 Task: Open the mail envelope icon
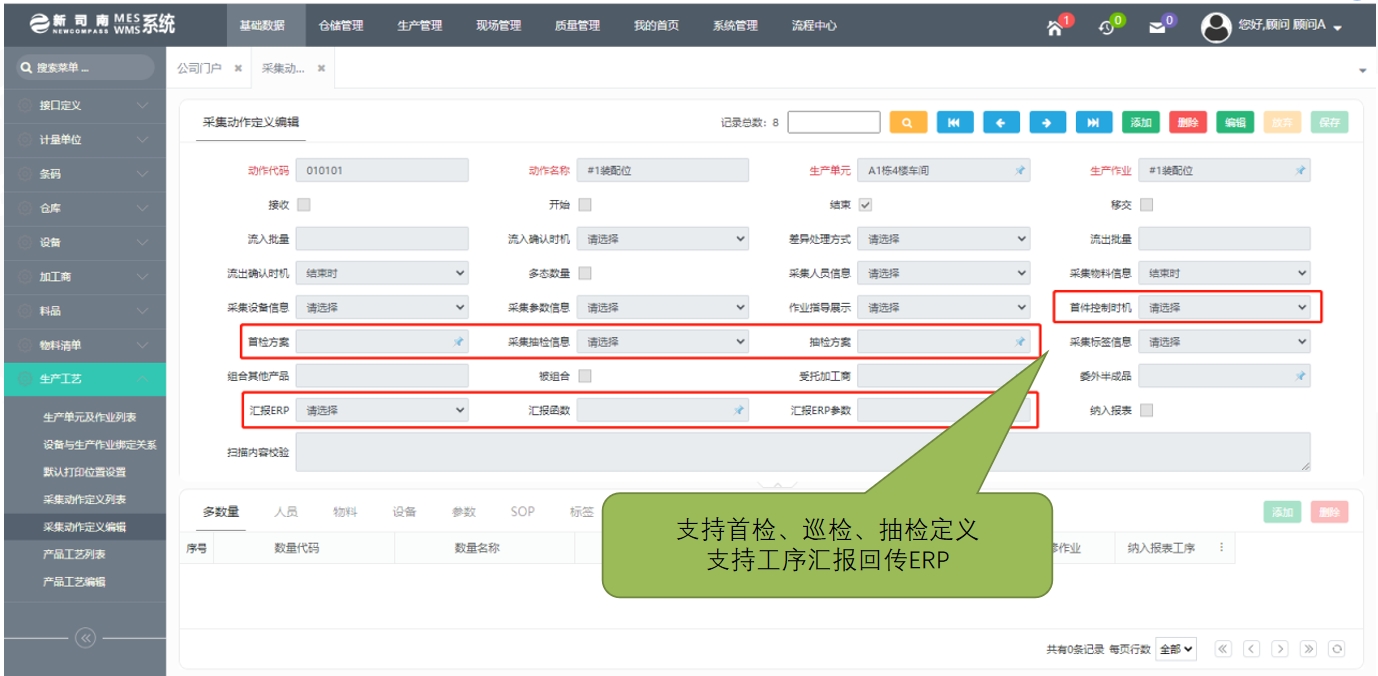coord(1157,27)
